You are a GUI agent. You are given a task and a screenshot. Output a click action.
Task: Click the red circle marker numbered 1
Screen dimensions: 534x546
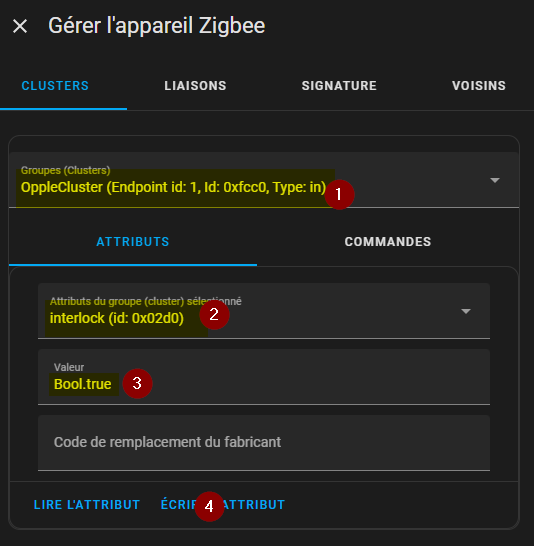click(339, 194)
